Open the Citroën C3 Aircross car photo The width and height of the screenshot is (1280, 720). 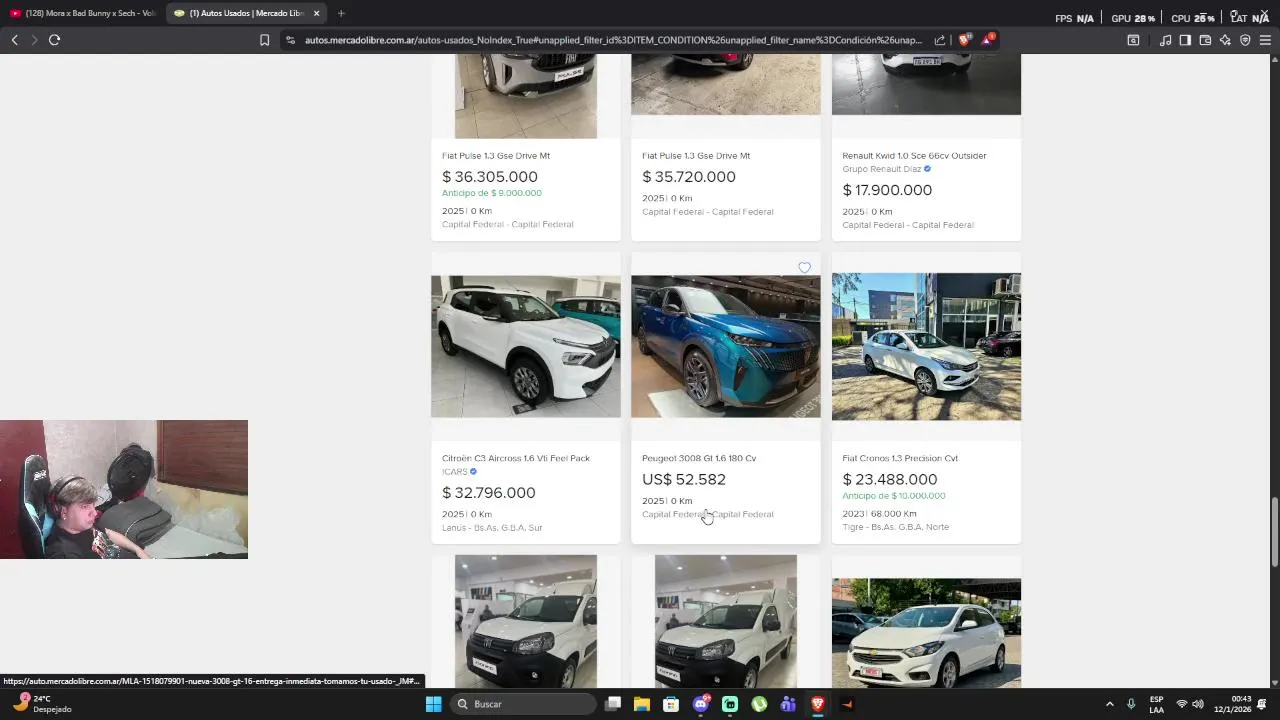pyautogui.click(x=526, y=346)
